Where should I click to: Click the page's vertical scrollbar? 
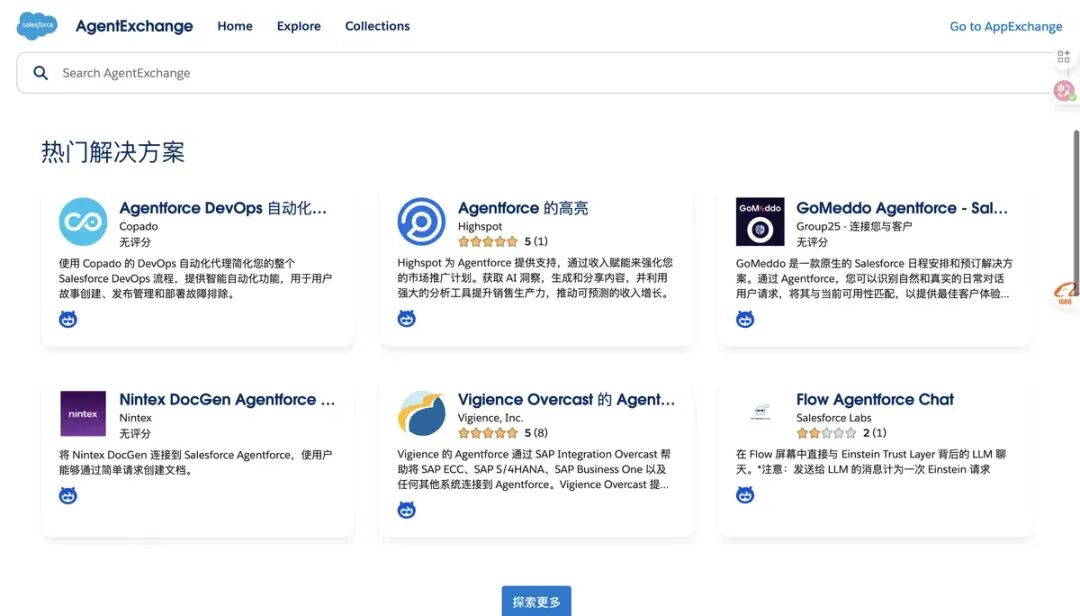click(x=1076, y=200)
